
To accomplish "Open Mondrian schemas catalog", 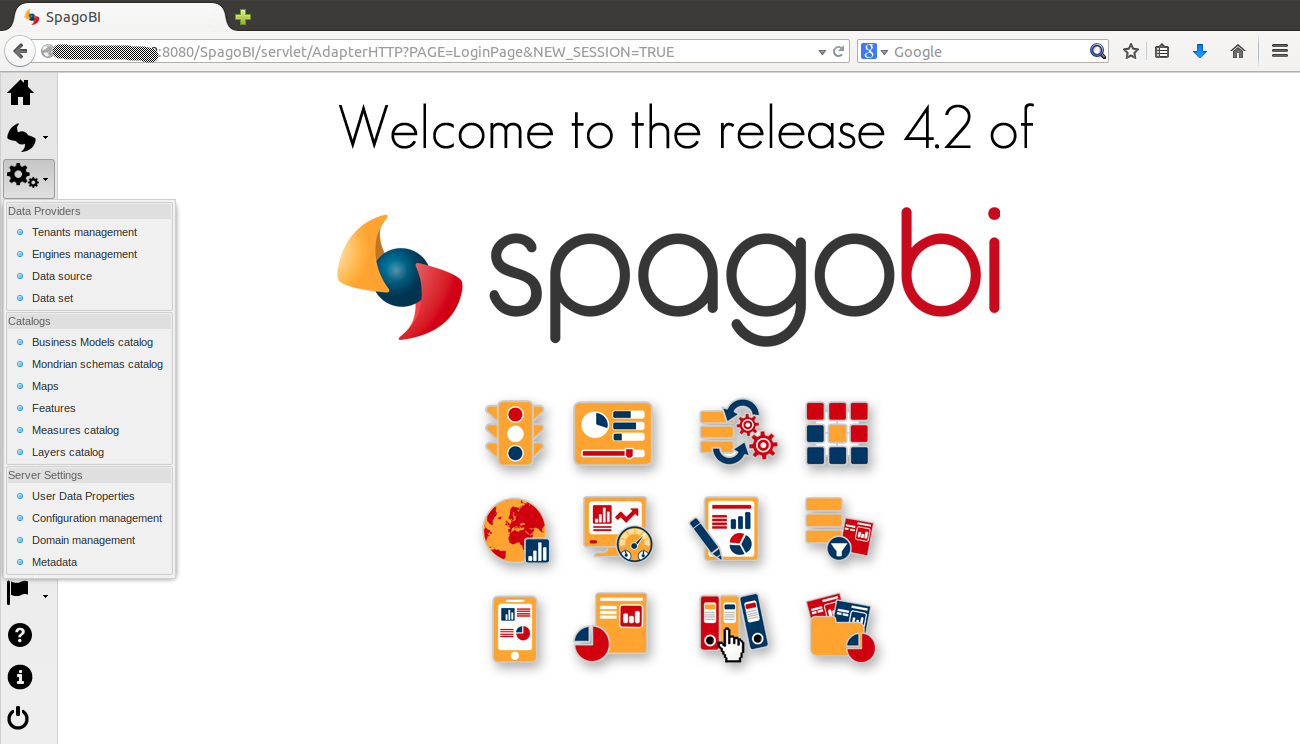I will tap(97, 364).
